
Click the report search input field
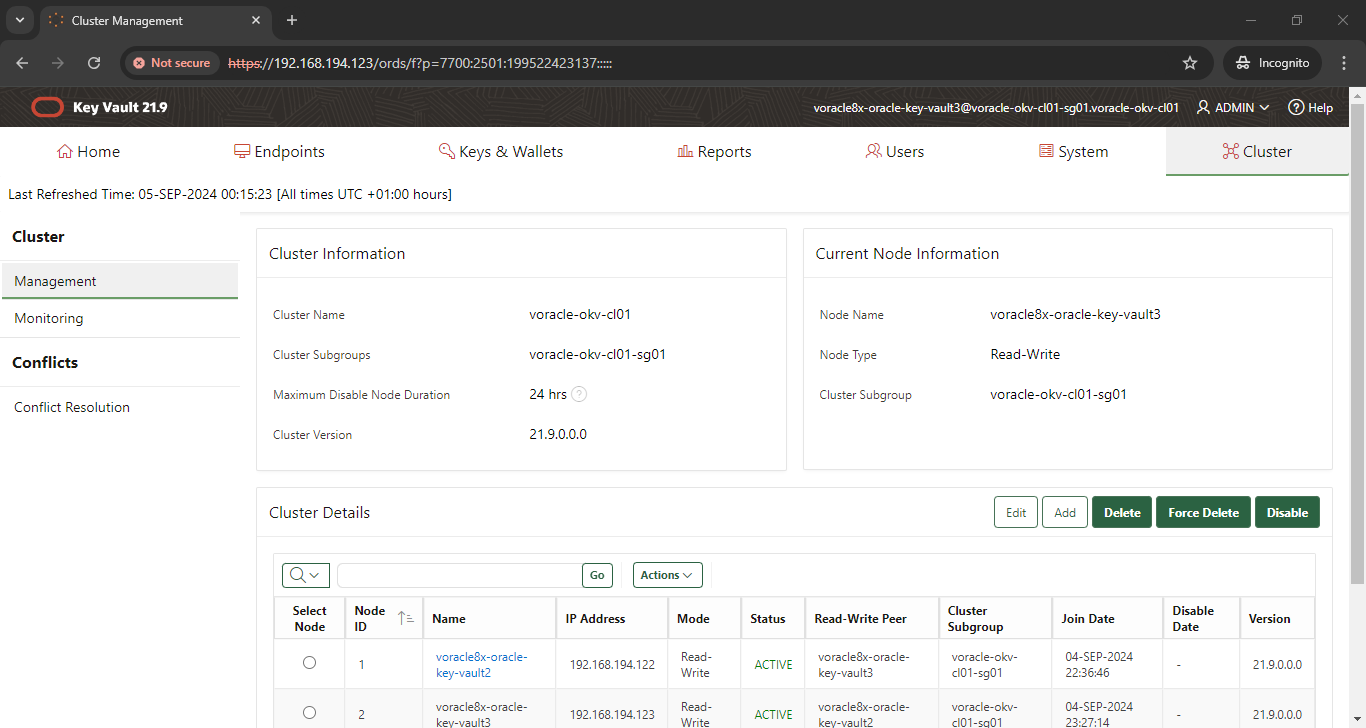(x=460, y=575)
